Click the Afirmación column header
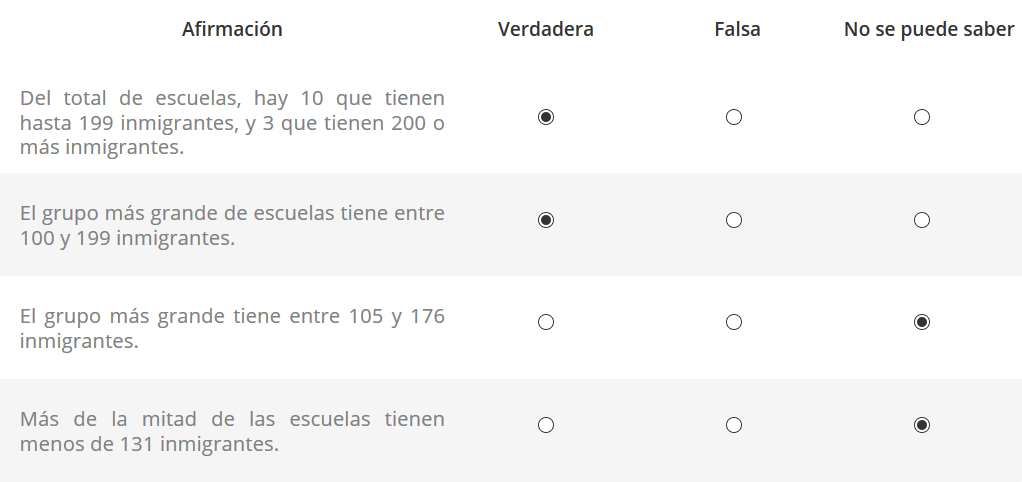The image size is (1022, 482). click(x=232, y=29)
